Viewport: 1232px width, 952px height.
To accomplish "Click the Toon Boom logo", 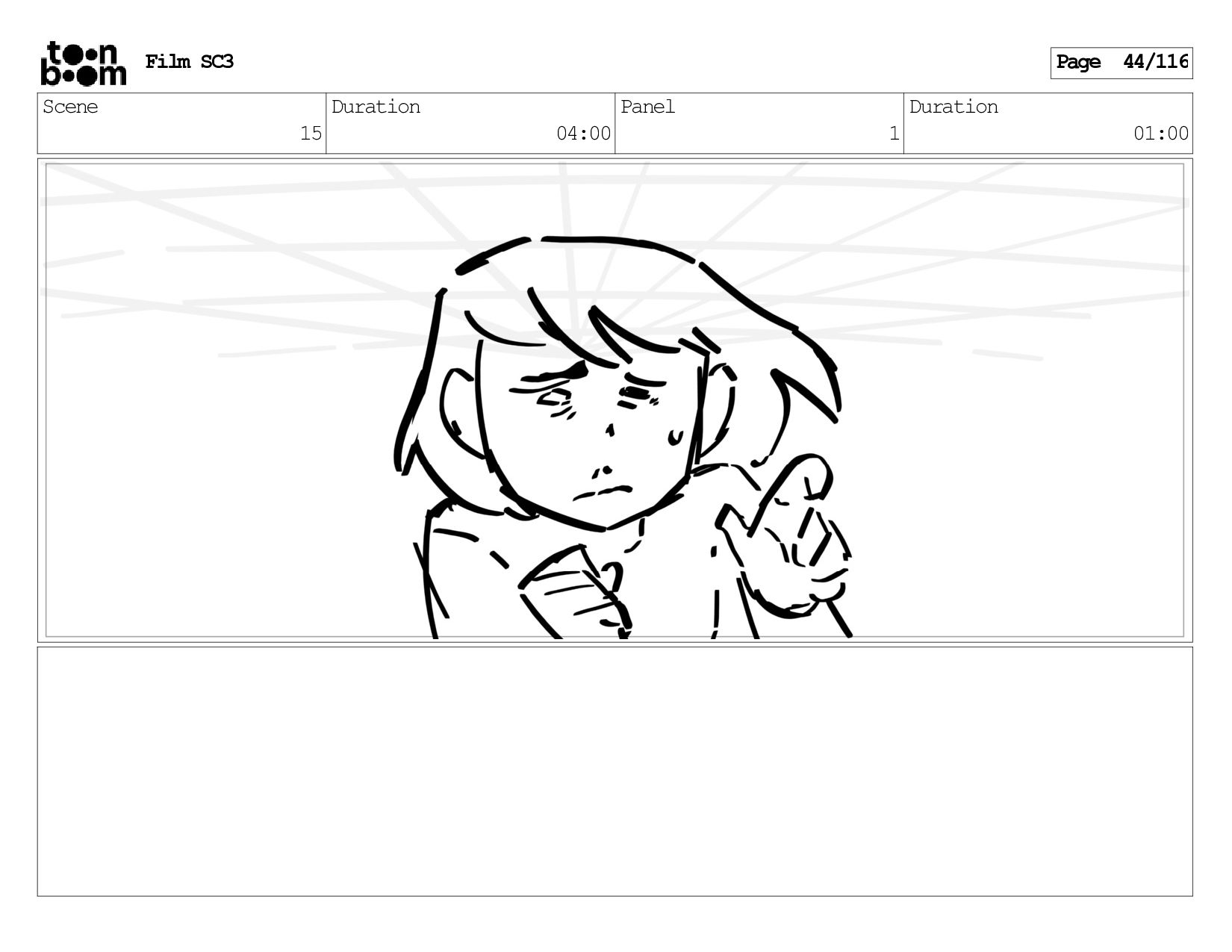I will [x=83, y=63].
